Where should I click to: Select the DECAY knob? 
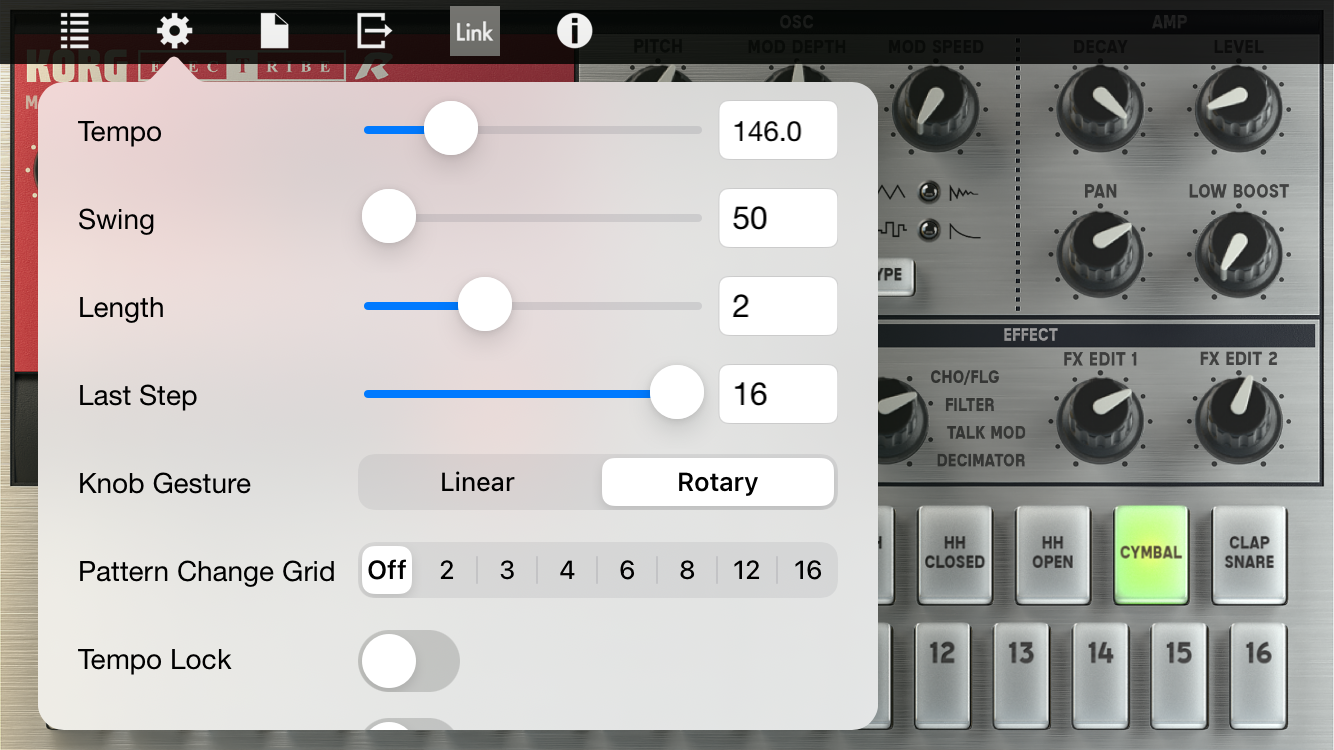1100,107
